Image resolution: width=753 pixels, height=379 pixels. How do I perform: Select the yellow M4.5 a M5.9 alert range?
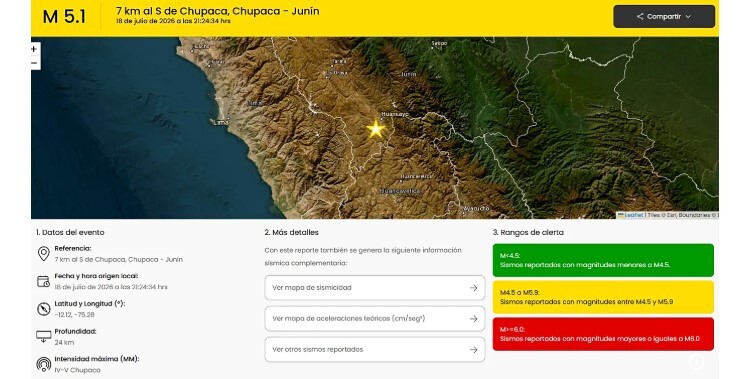coord(603,297)
